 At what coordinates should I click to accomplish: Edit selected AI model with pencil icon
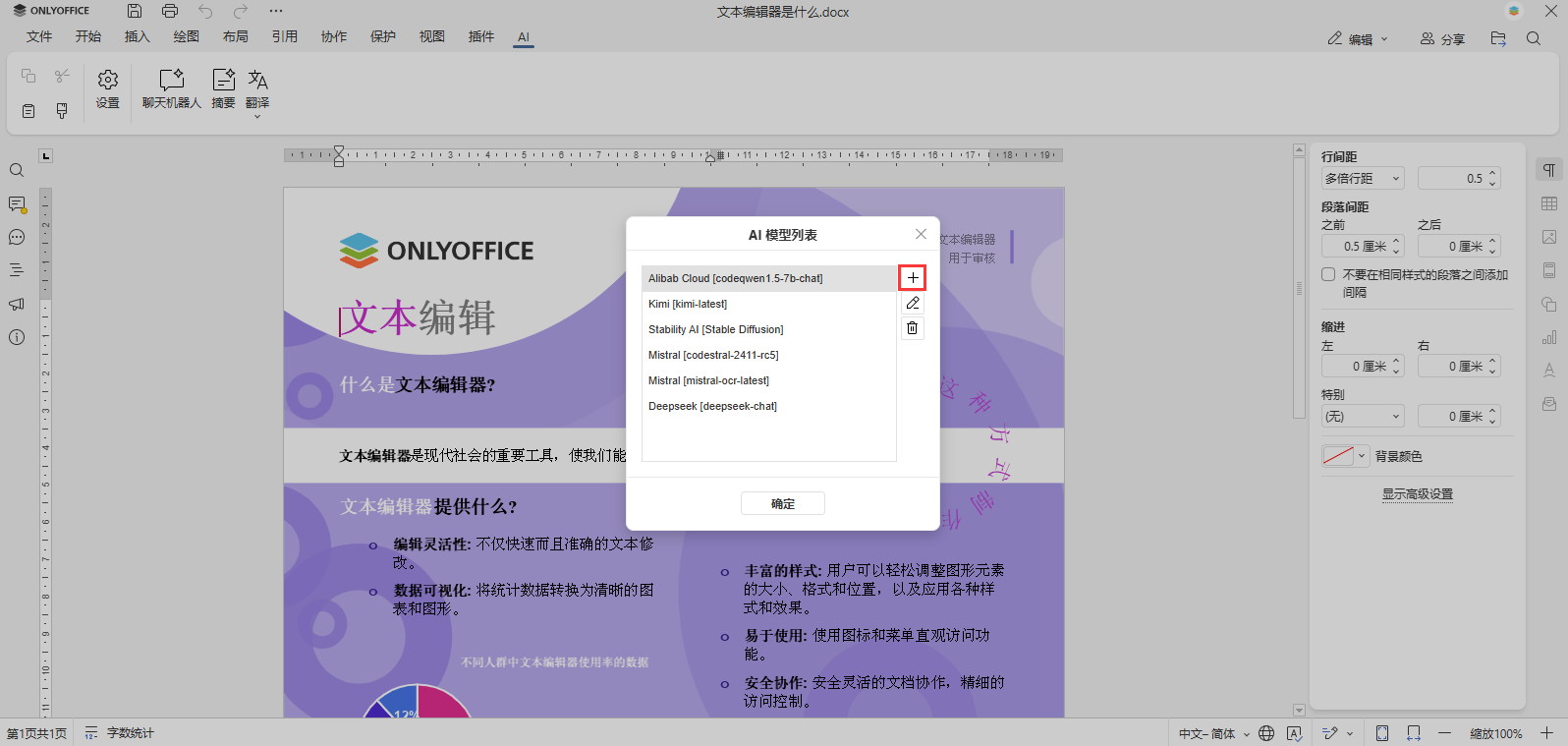pyautogui.click(x=913, y=303)
